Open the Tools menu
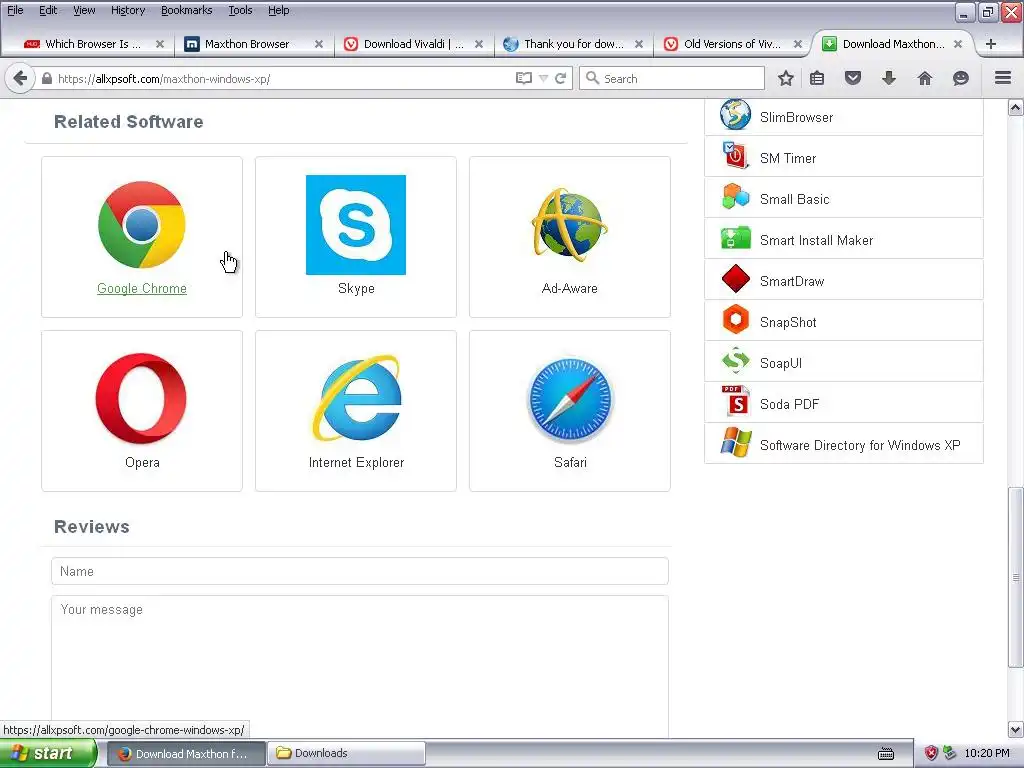The height and width of the screenshot is (768, 1024). pyautogui.click(x=240, y=10)
